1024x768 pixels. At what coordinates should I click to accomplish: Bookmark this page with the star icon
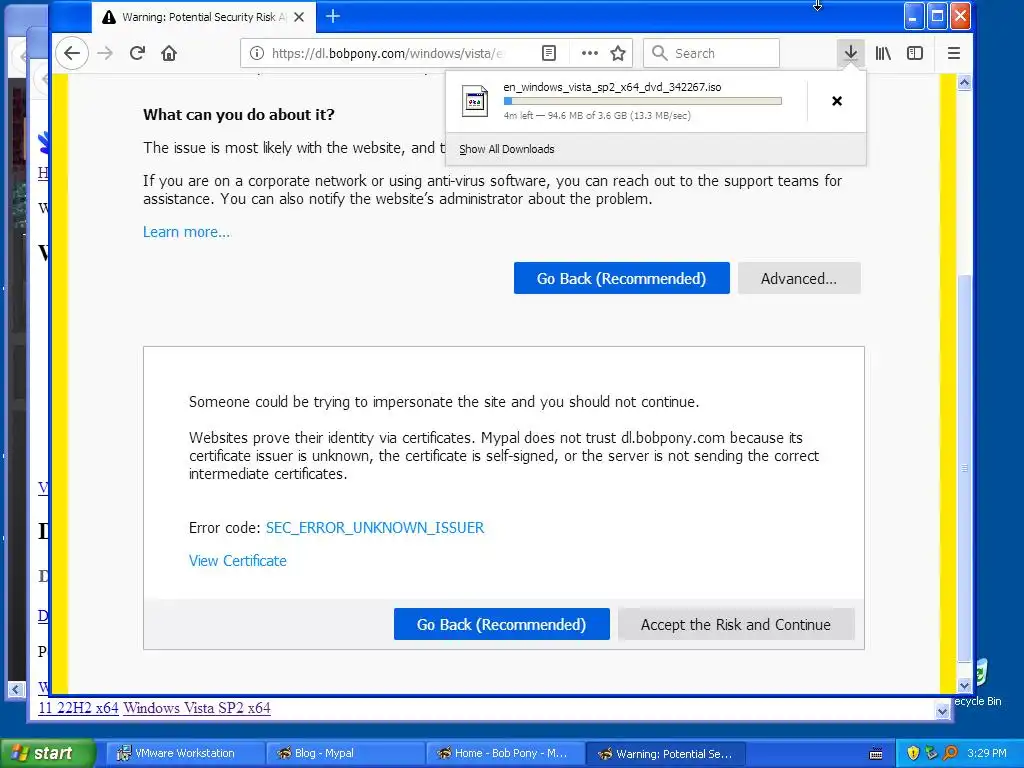tap(618, 53)
